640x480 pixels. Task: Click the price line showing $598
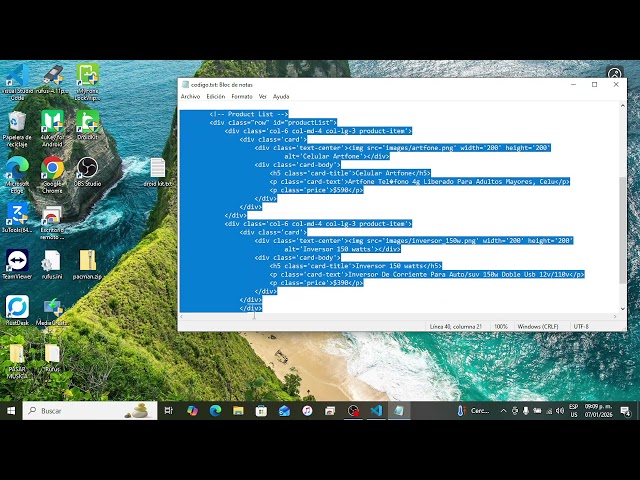pos(316,190)
